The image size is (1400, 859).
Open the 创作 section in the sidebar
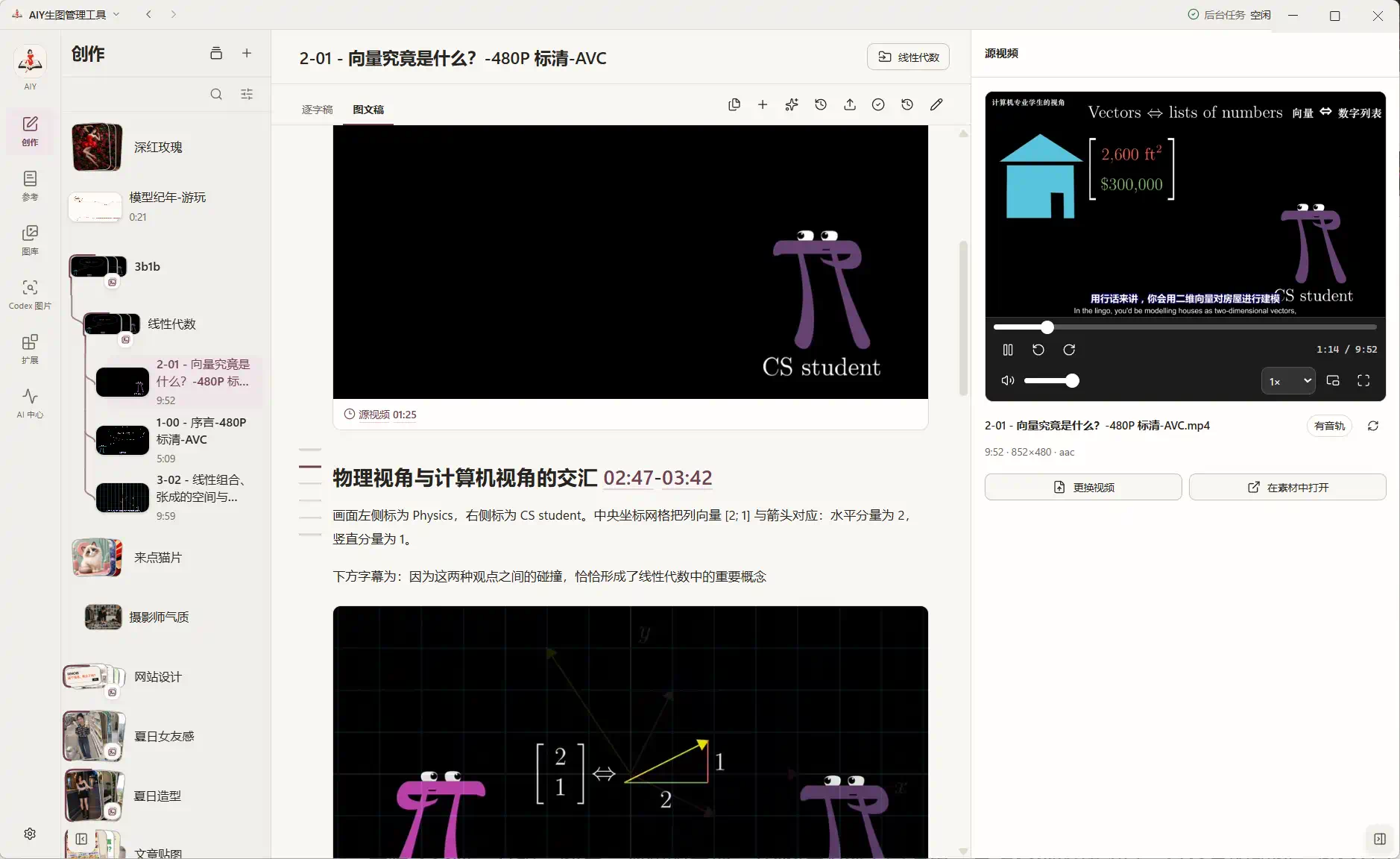point(30,131)
